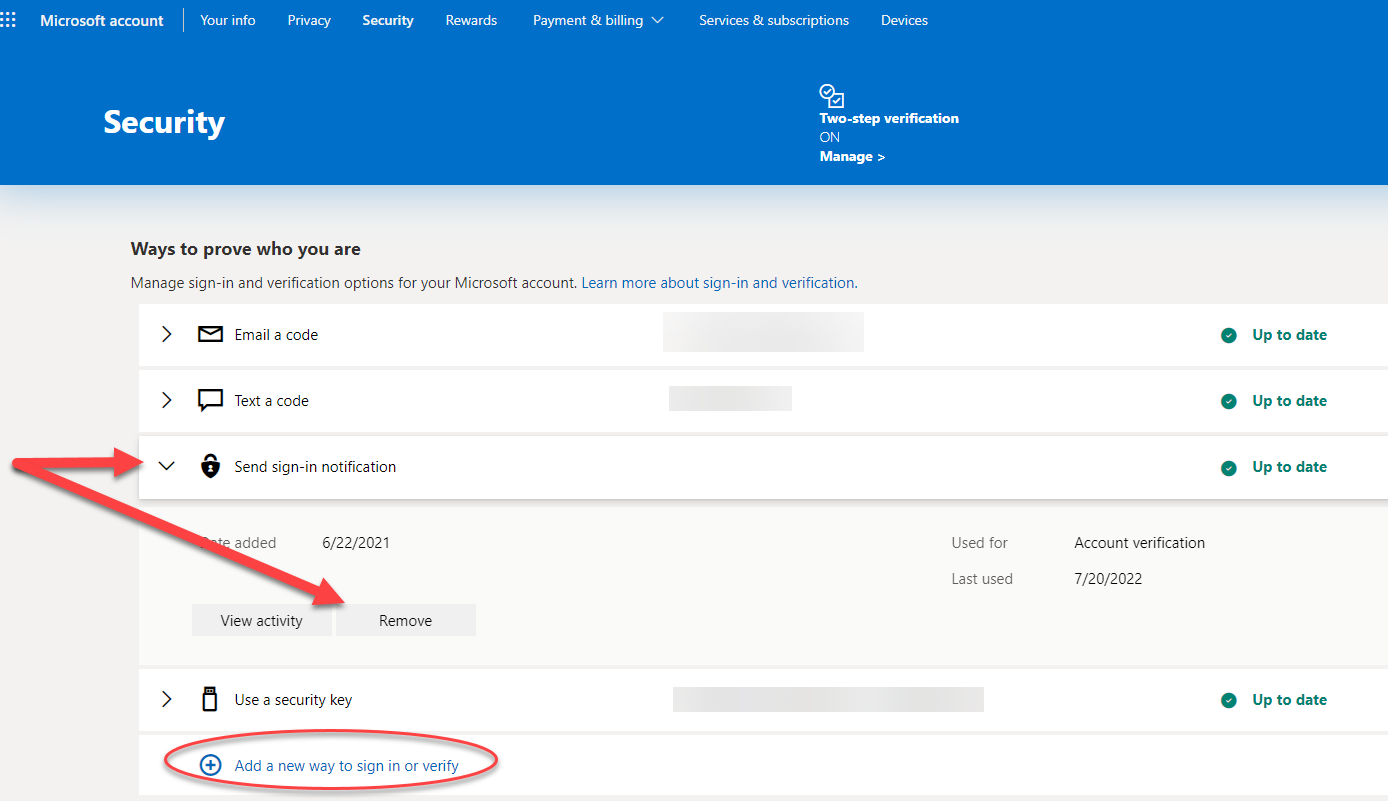Click Up to date status for security key

pyautogui.click(x=1290, y=700)
